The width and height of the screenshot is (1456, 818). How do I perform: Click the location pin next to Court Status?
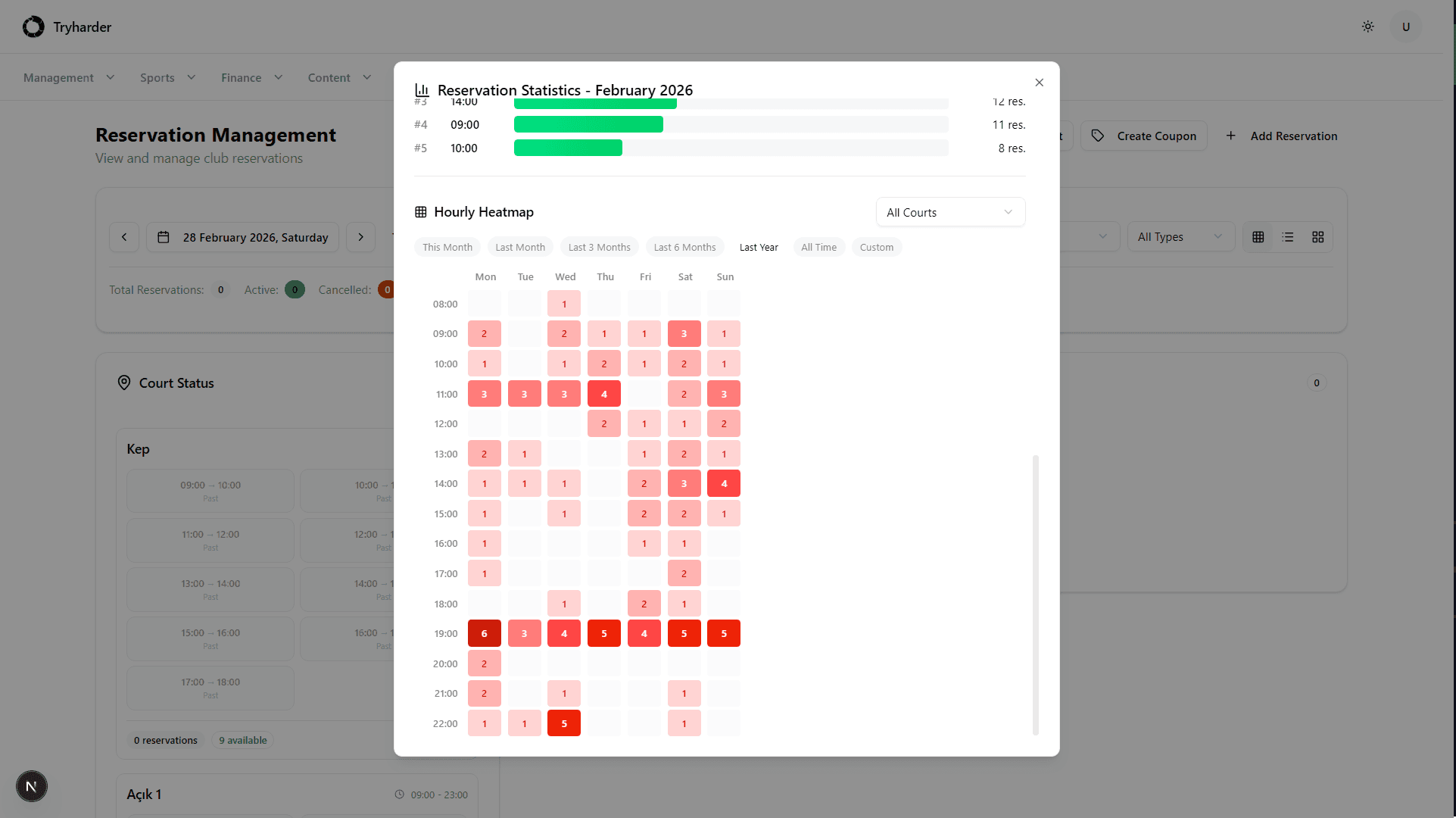tap(123, 382)
